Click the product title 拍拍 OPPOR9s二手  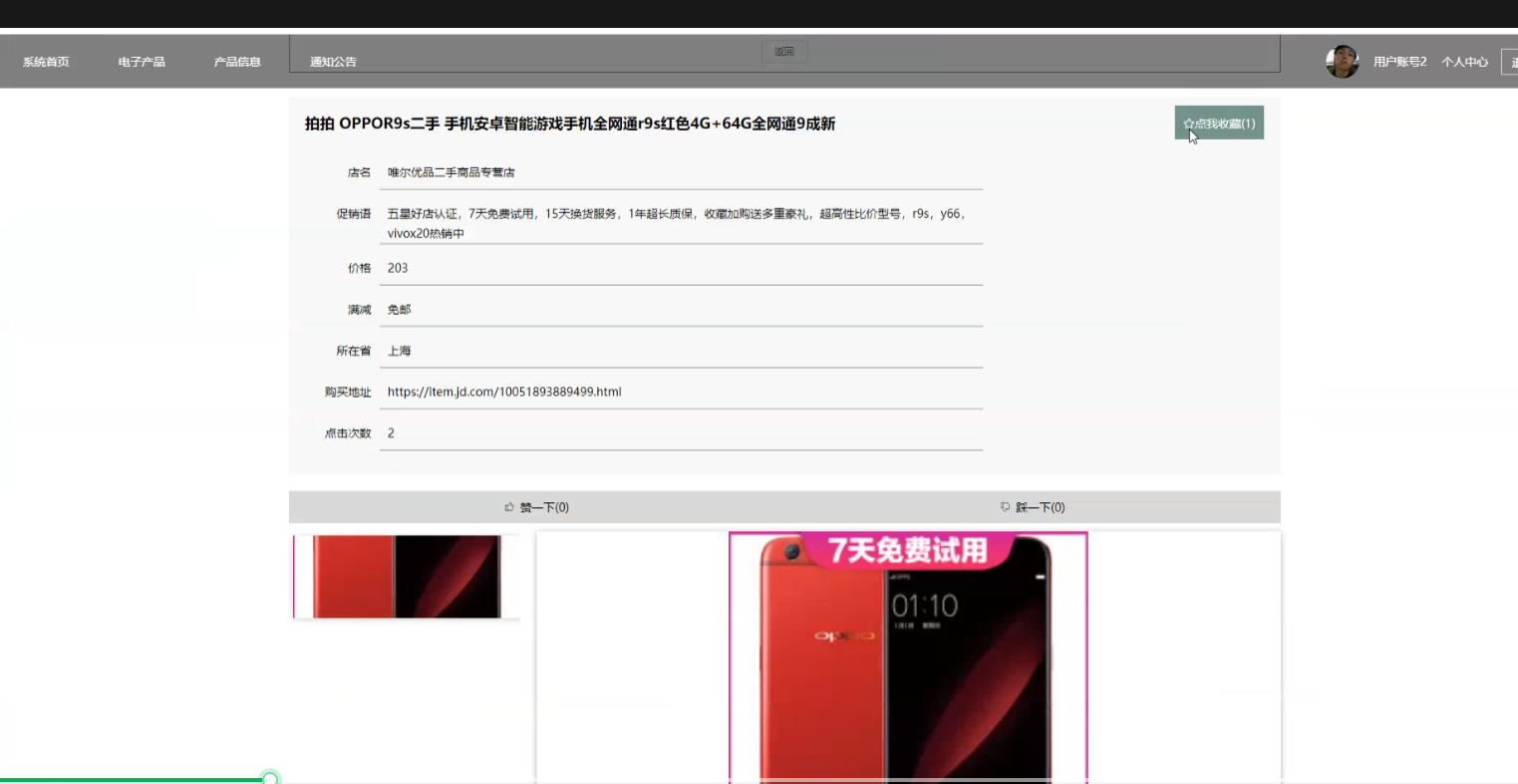coord(570,124)
